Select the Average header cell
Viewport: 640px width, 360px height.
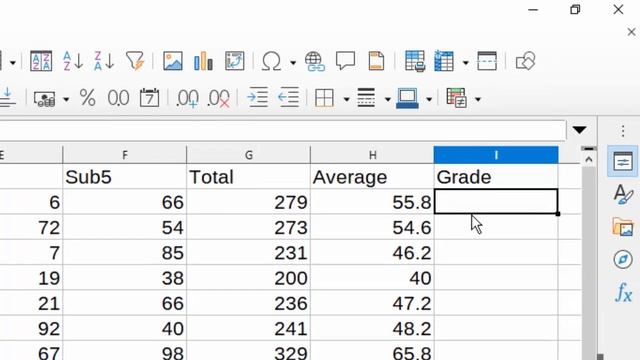(372, 177)
